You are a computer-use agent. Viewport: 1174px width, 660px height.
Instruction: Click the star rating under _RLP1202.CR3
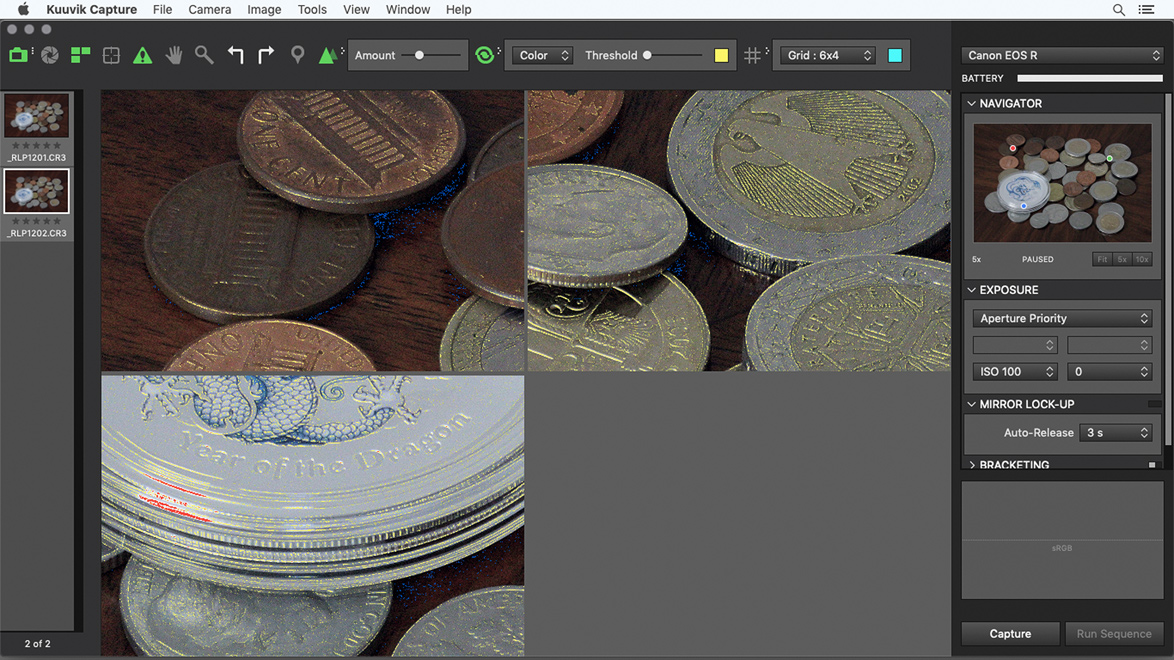point(37,221)
